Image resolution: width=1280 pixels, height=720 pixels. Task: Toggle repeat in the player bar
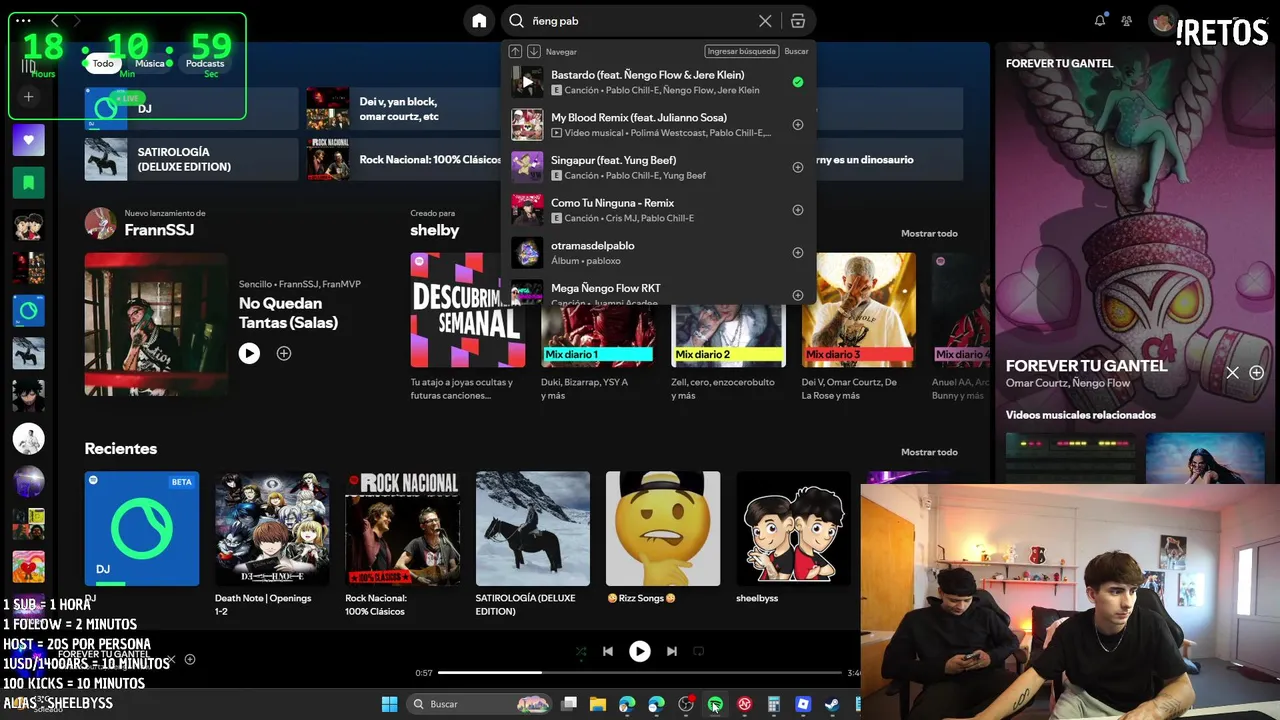[x=699, y=651]
